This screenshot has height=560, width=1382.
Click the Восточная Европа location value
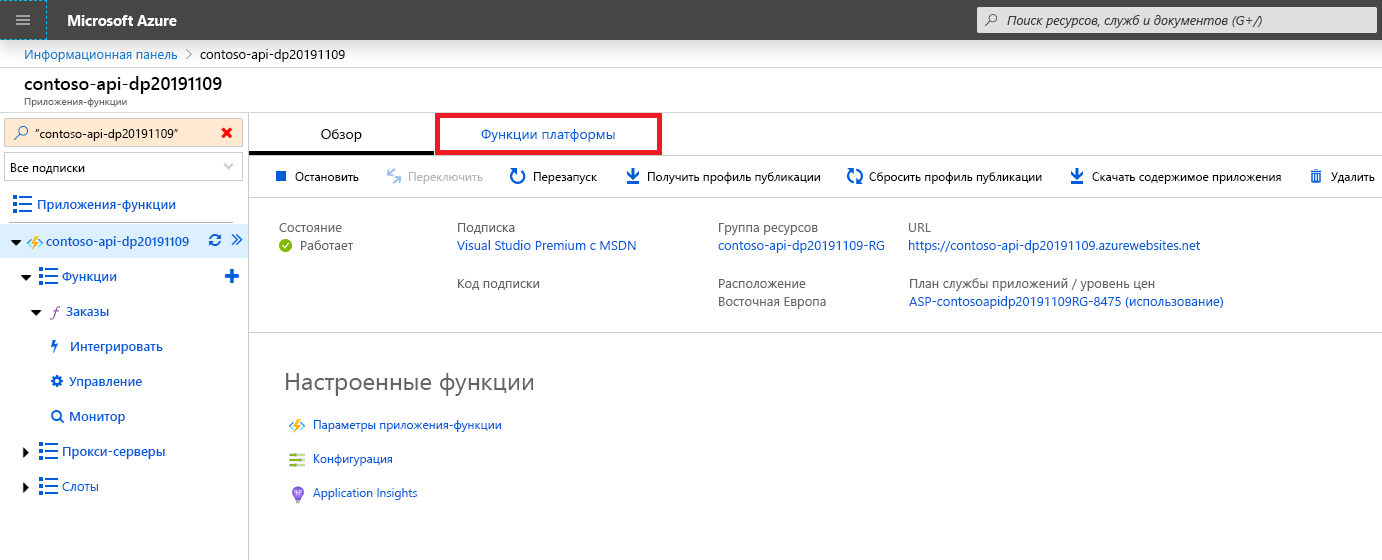coord(772,301)
